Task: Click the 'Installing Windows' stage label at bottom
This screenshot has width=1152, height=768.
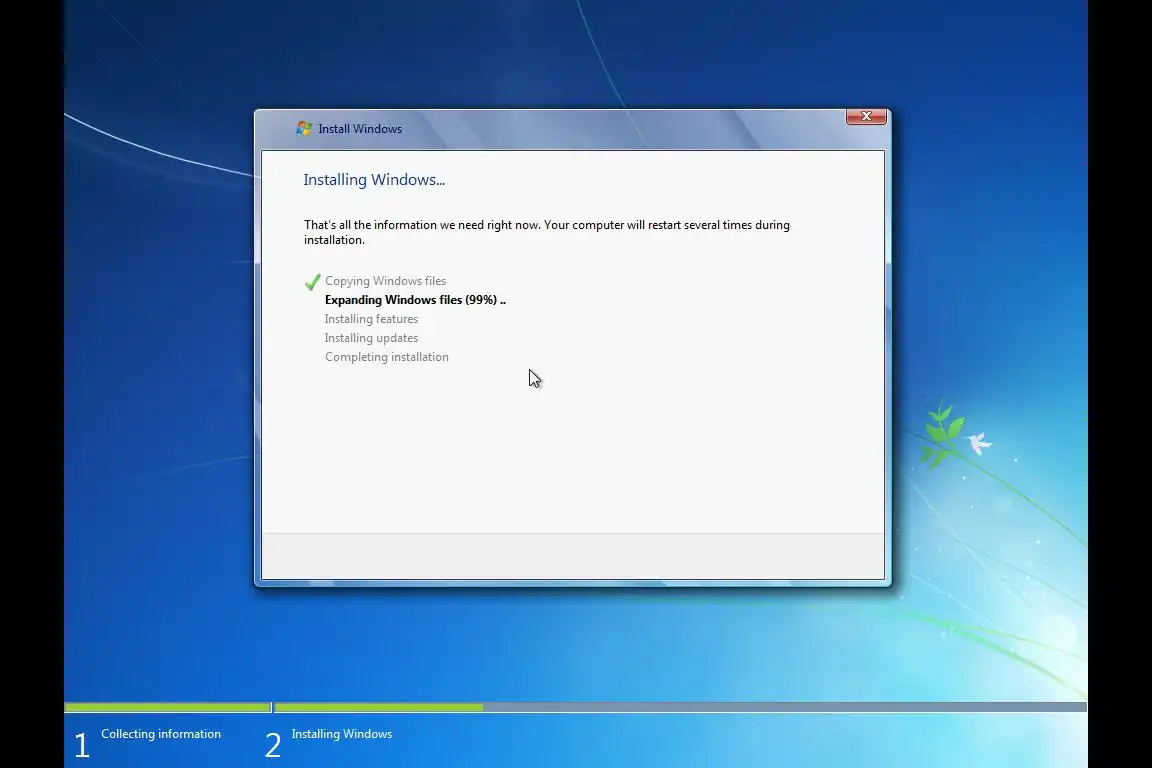Action: click(342, 734)
